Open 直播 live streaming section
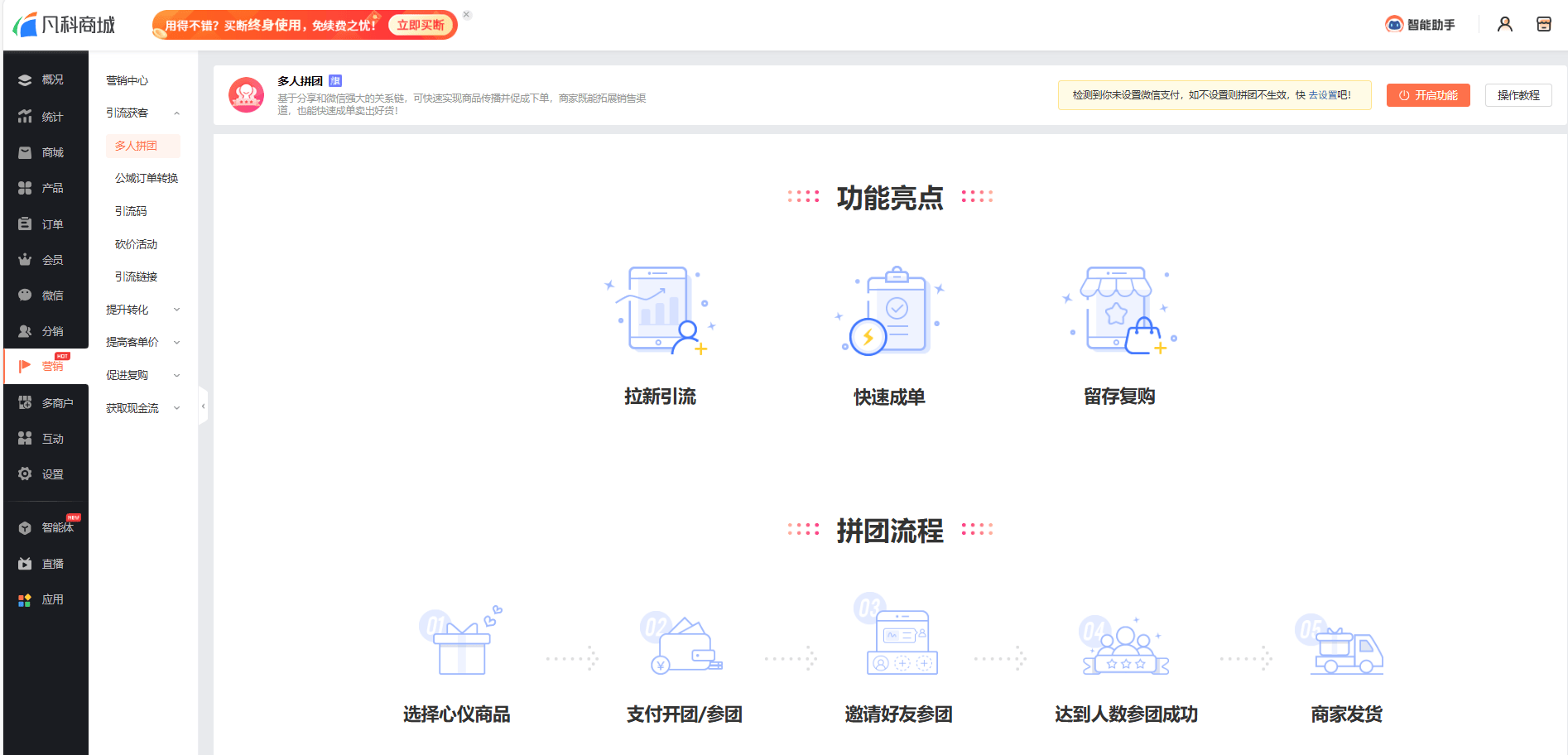The width and height of the screenshot is (1568, 755). (x=46, y=564)
